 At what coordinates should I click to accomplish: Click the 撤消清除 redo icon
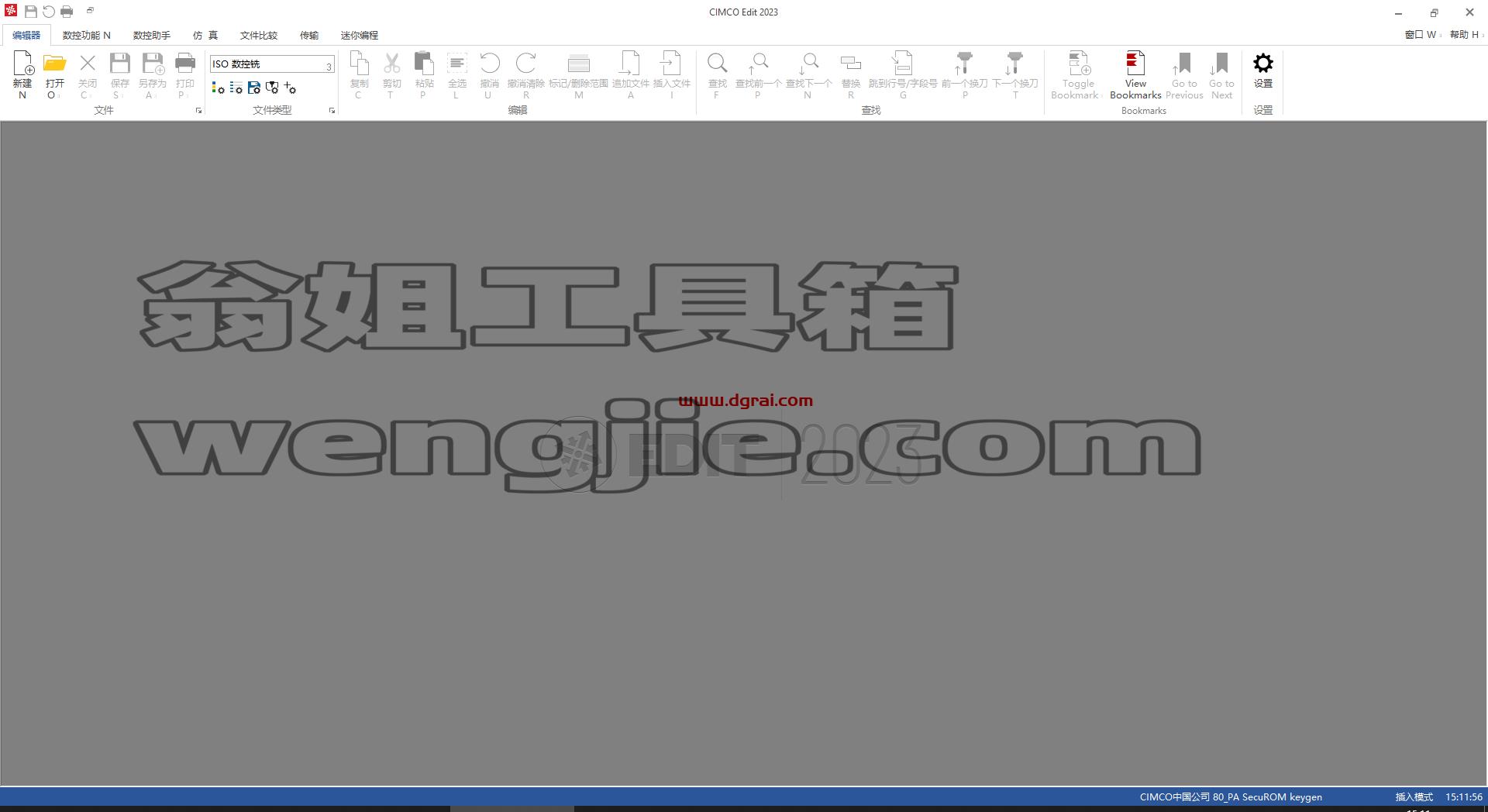pyautogui.click(x=526, y=64)
